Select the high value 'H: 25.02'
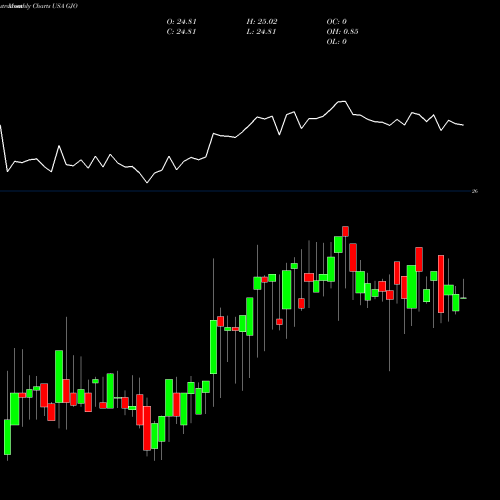The width and height of the screenshot is (500, 500). click(x=262, y=22)
